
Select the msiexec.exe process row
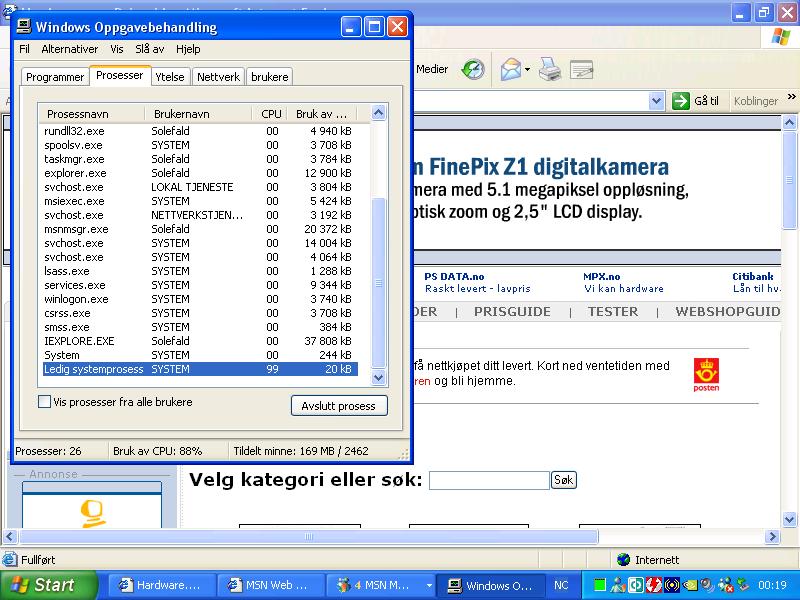coord(200,201)
